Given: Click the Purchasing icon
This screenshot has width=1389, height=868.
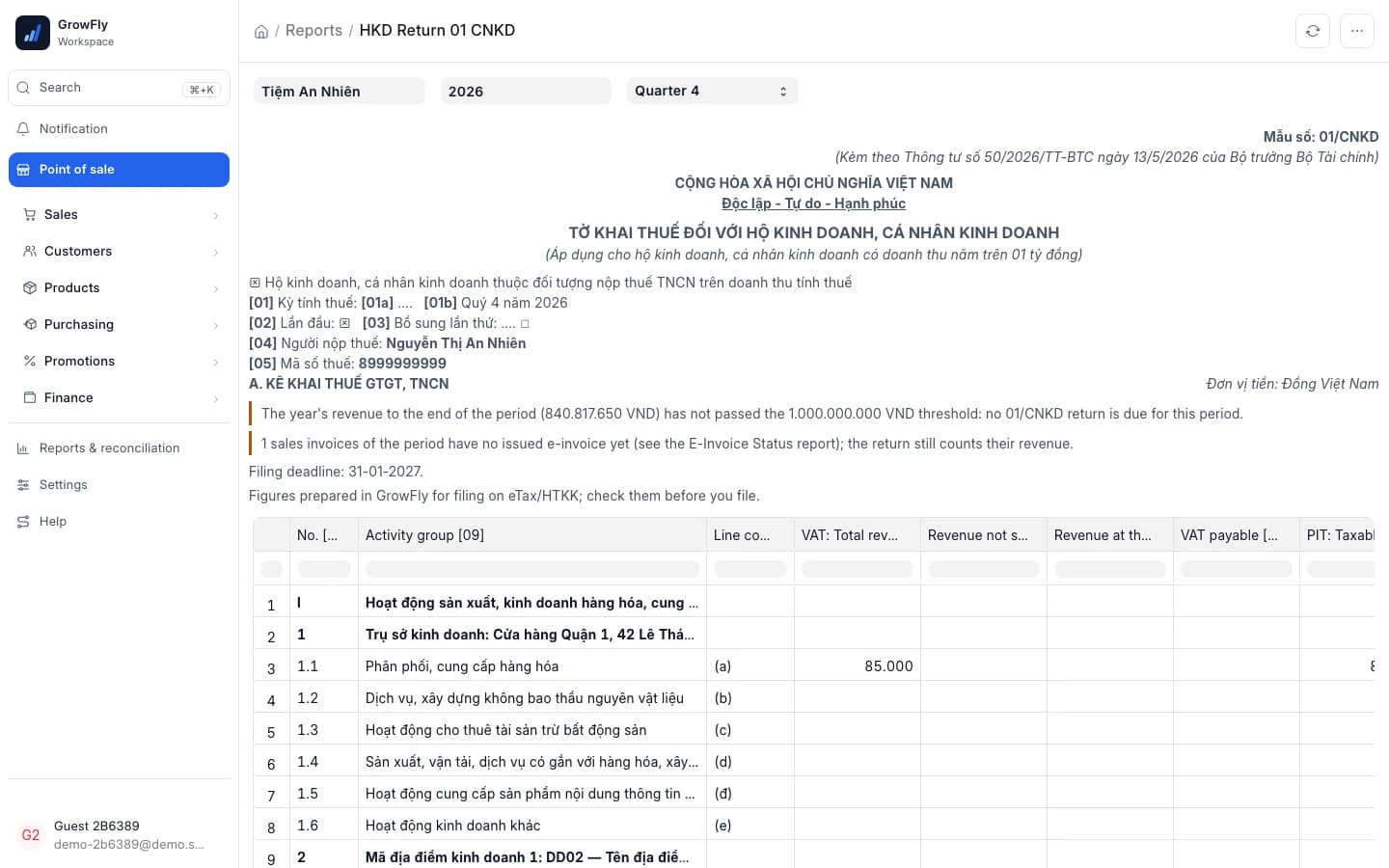Looking at the screenshot, I should 30,324.
